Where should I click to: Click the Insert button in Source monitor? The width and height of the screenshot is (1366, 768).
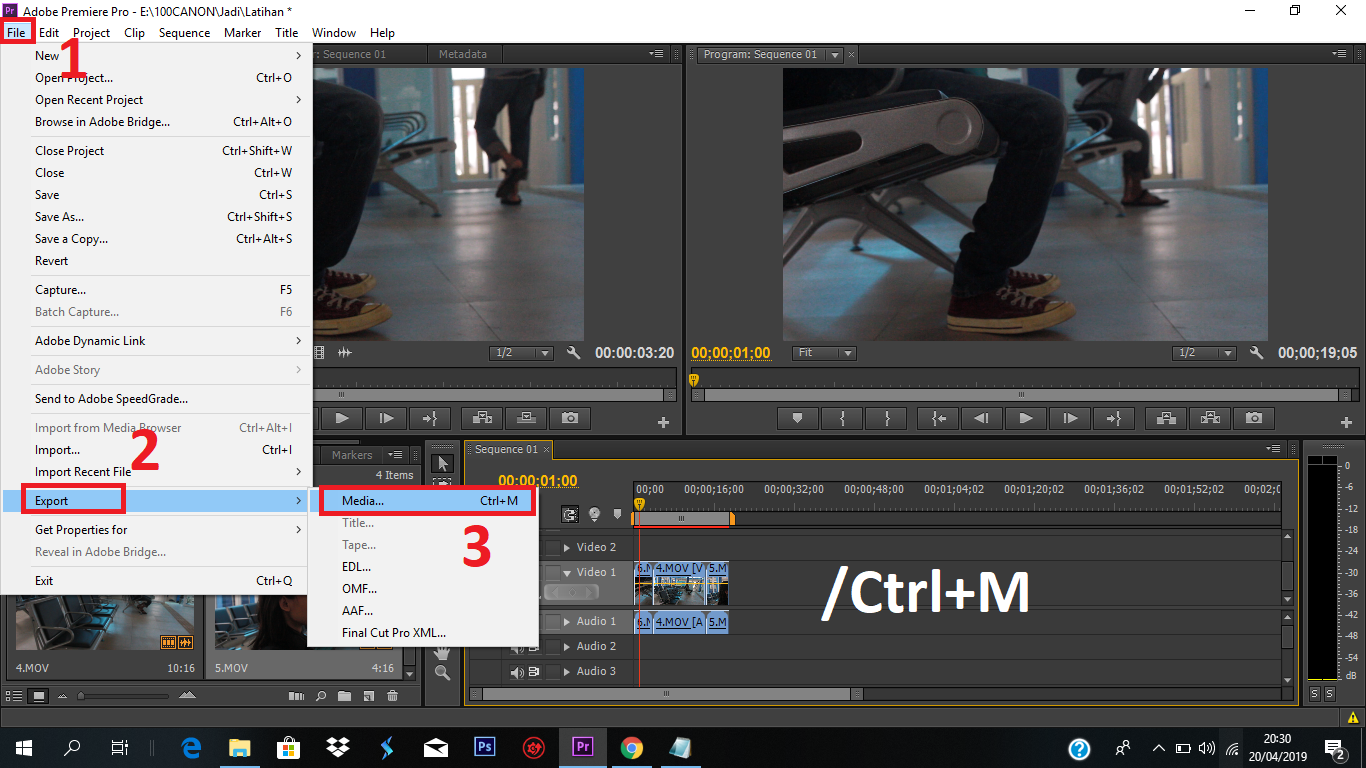tap(482, 419)
